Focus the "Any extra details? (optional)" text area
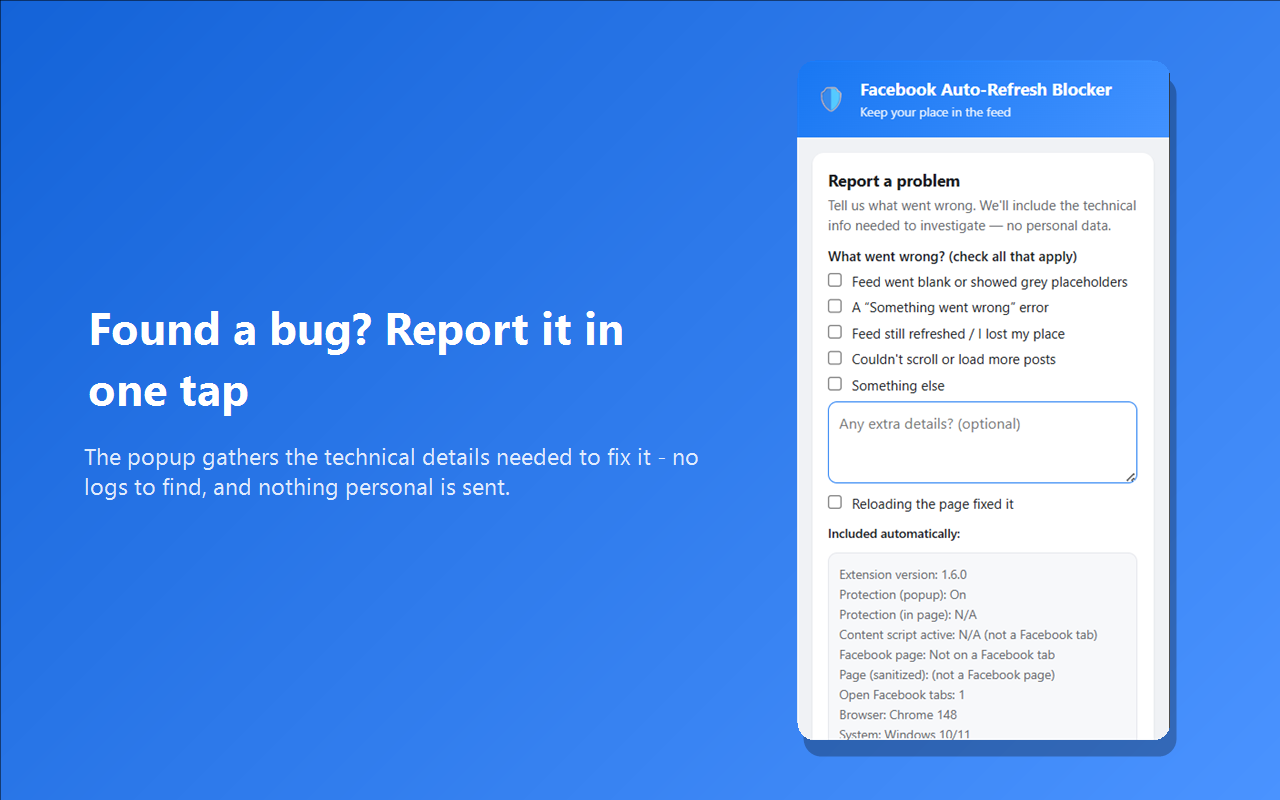The width and height of the screenshot is (1280, 800). (982, 443)
